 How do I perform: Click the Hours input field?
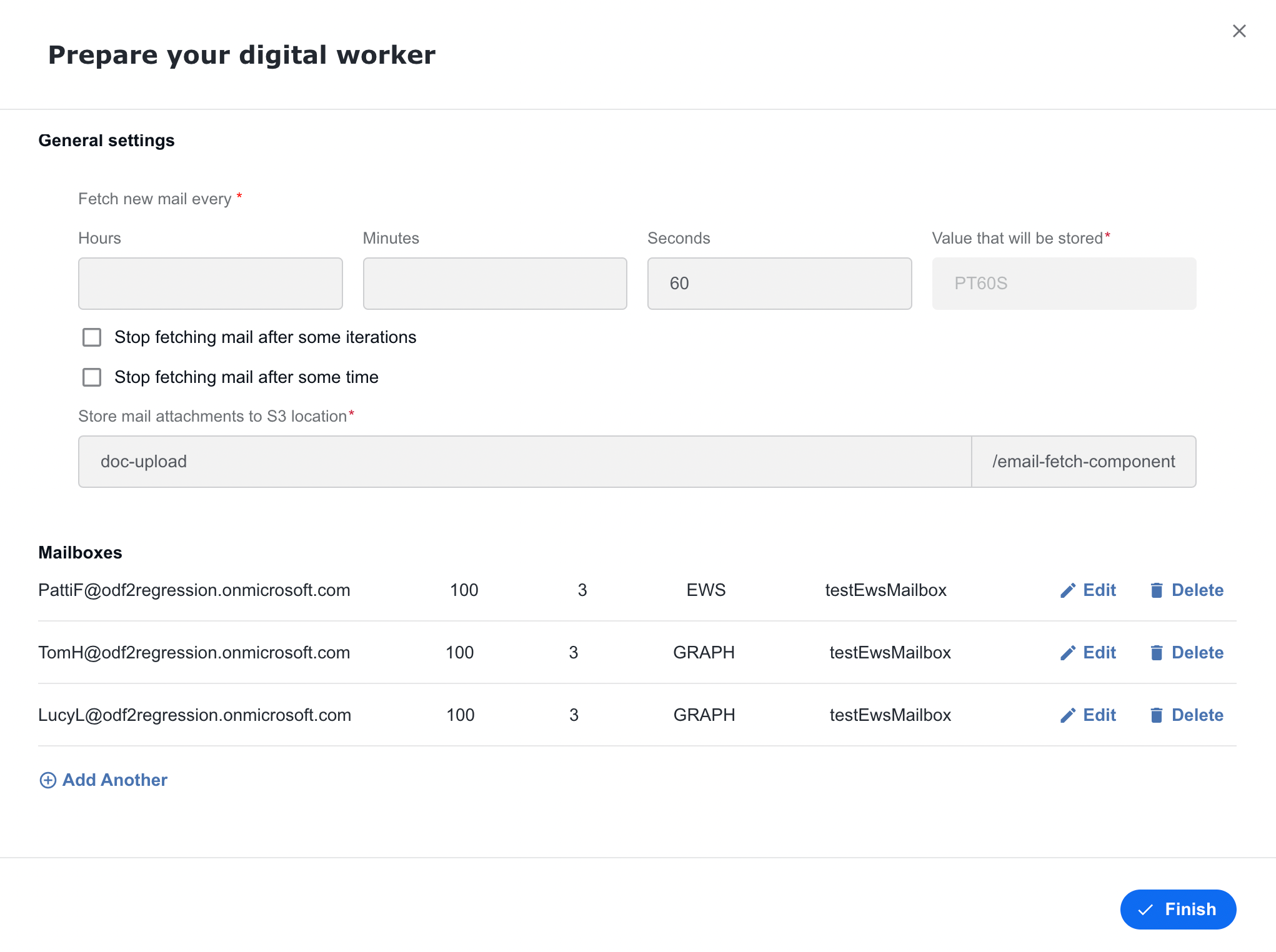[211, 284]
